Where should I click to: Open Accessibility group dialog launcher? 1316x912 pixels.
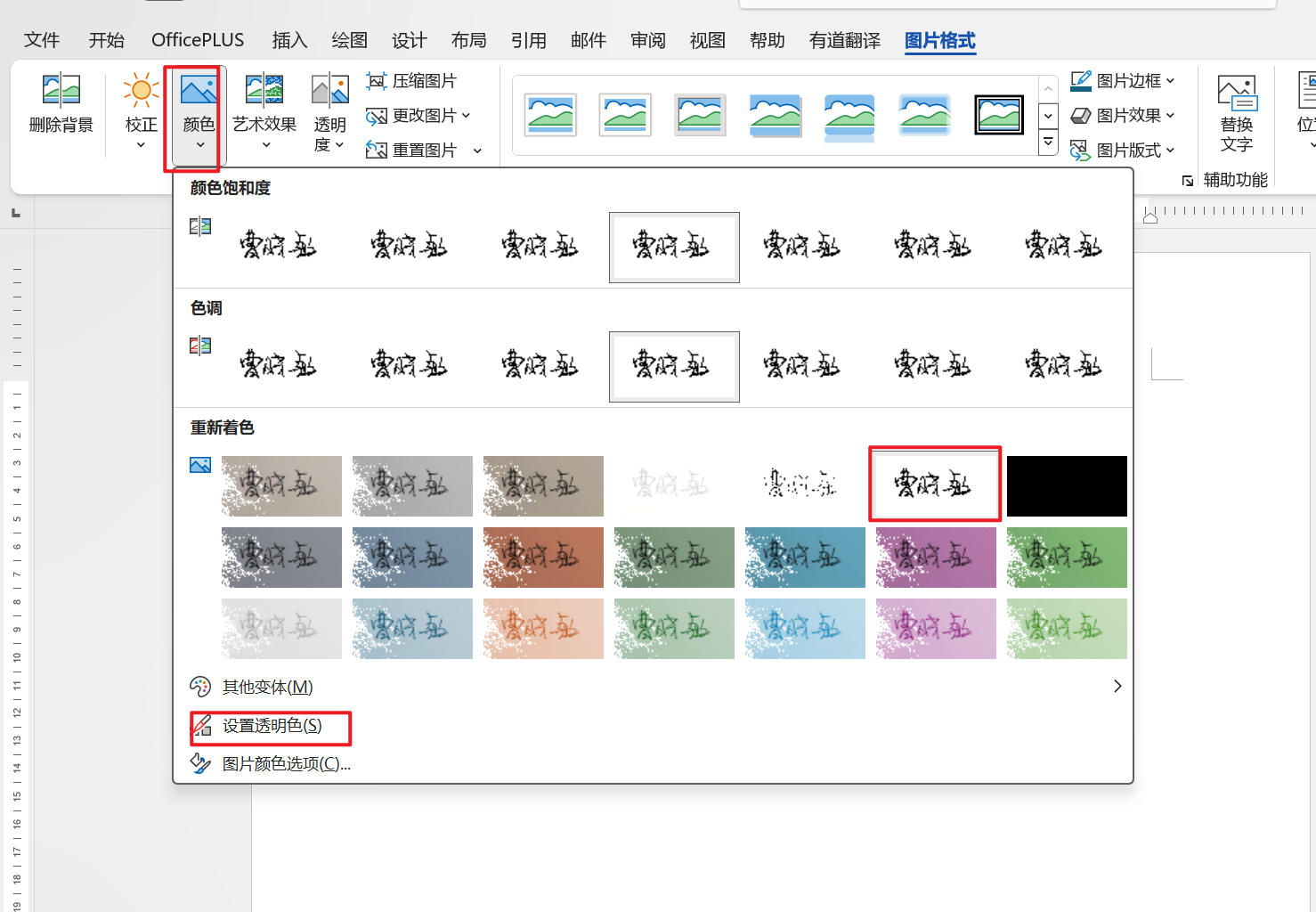point(1188,181)
